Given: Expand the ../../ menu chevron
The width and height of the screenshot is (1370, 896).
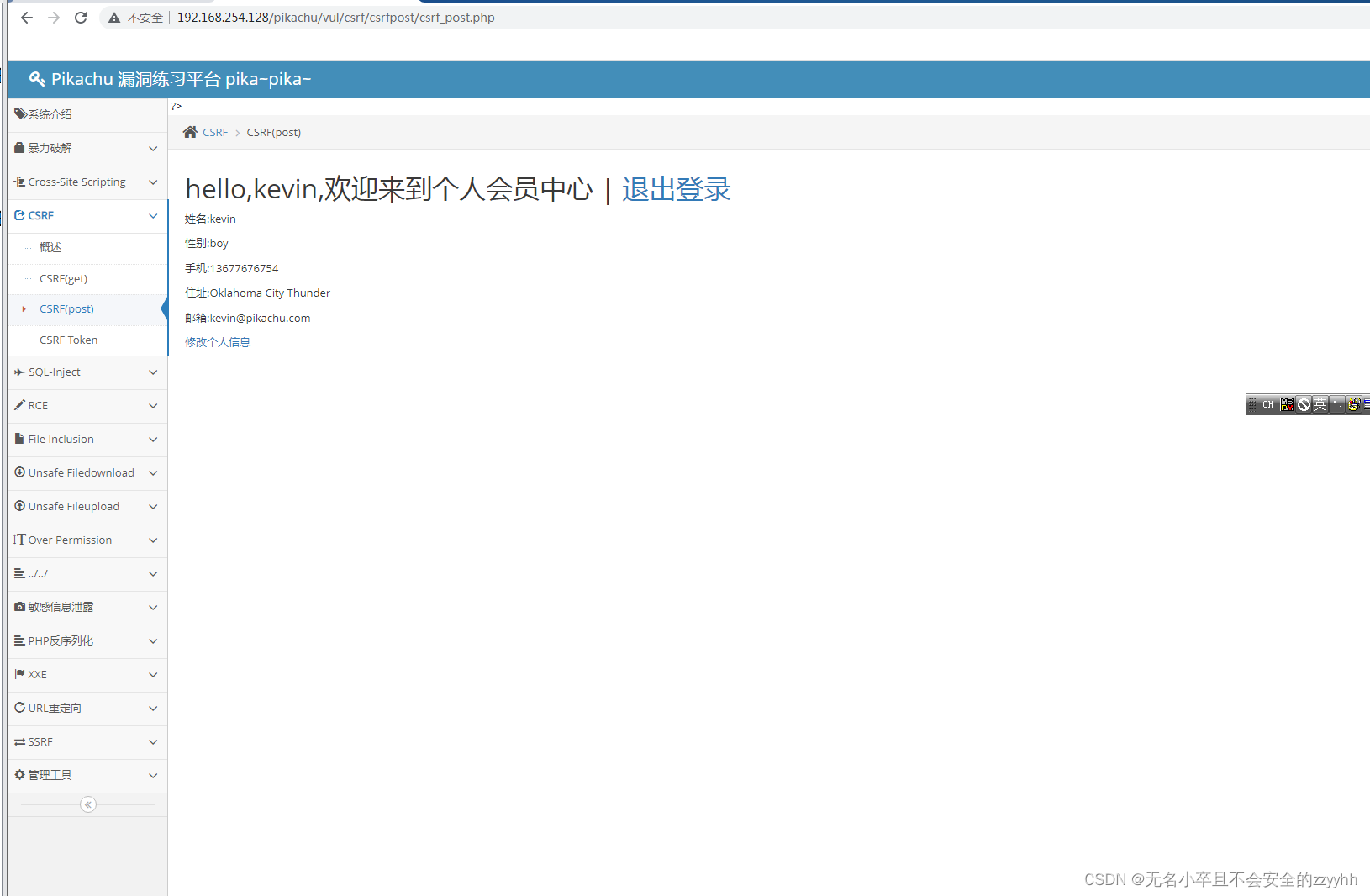Looking at the screenshot, I should pos(153,574).
